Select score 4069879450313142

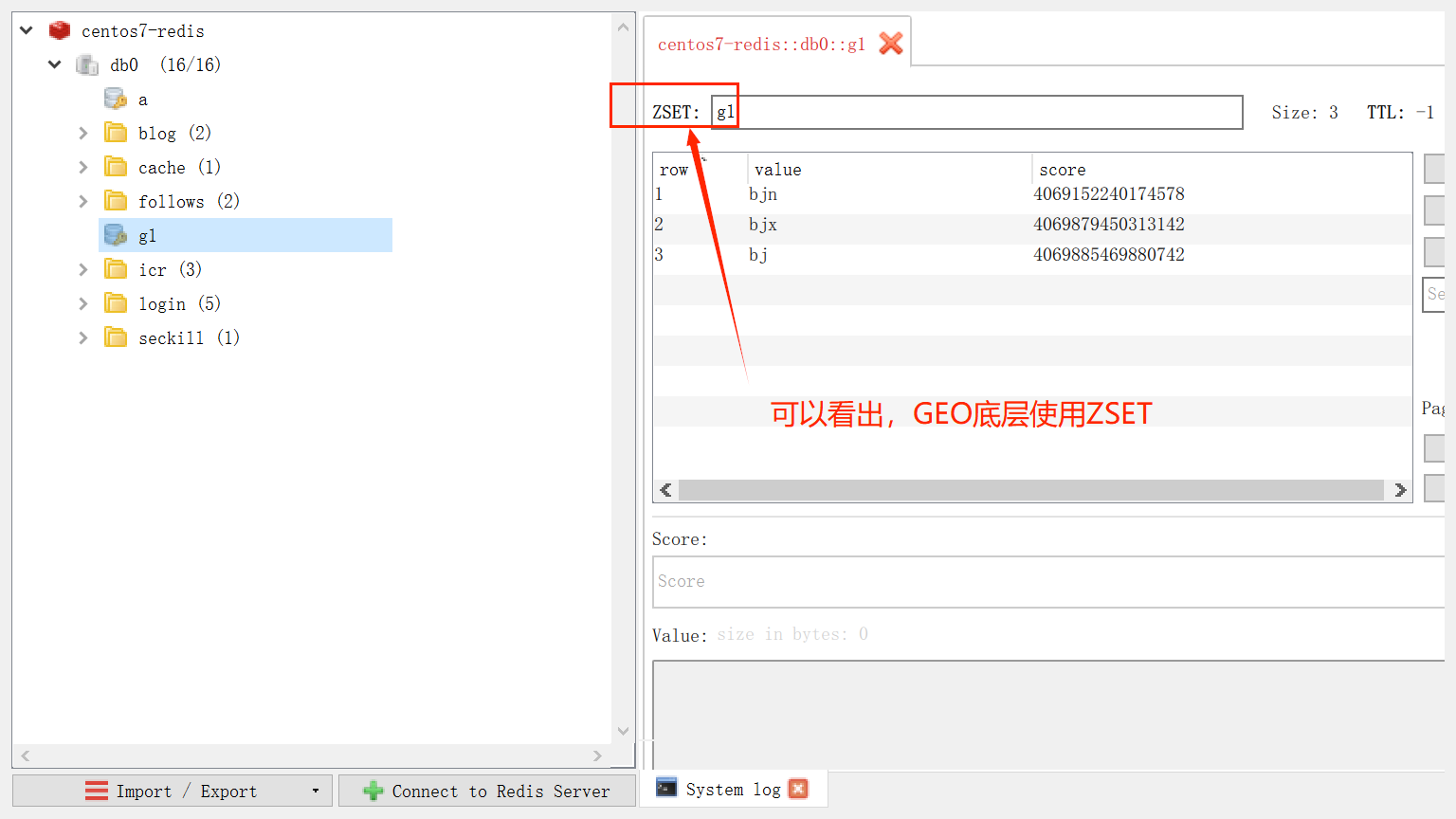1109,225
